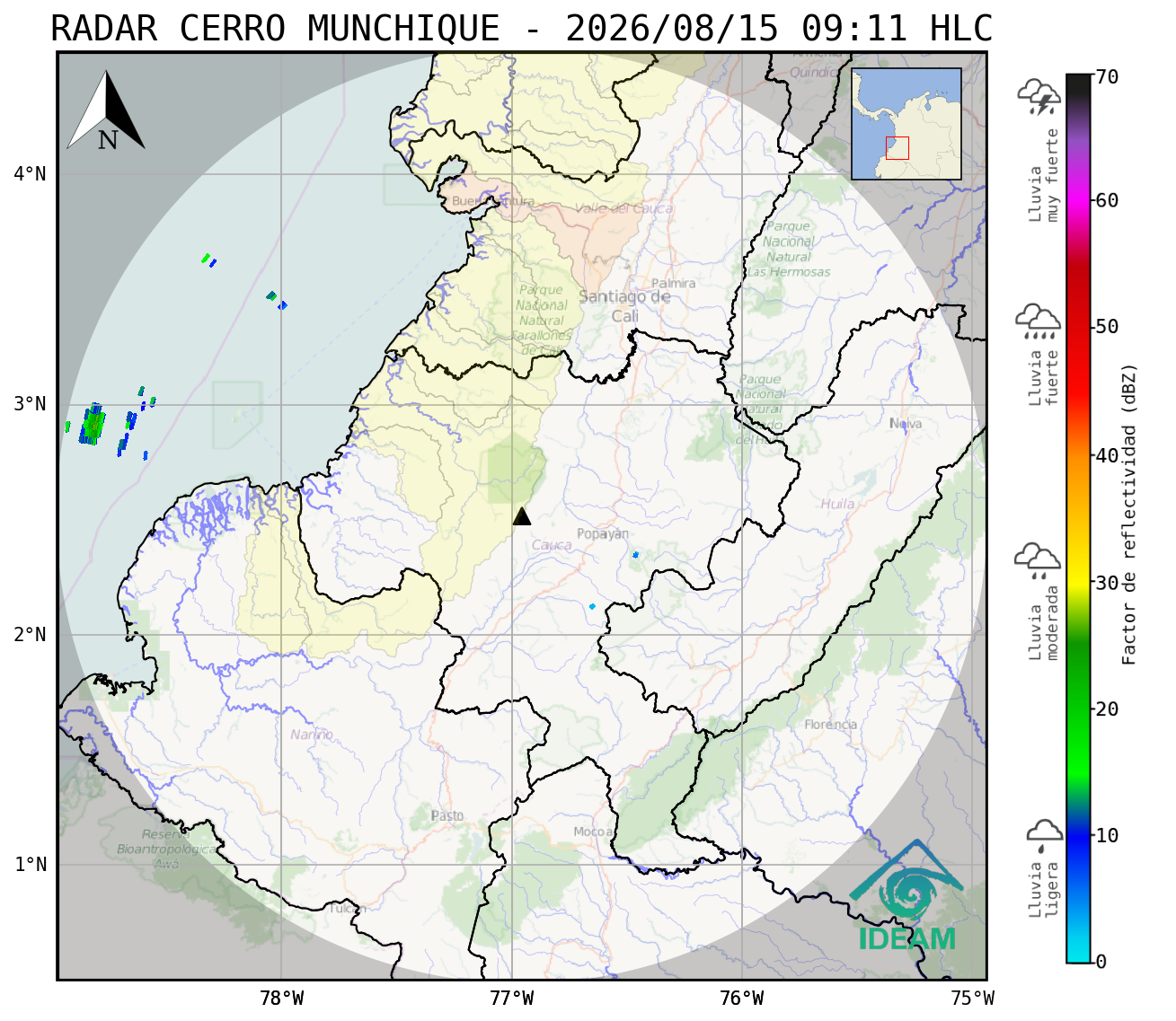Click the 'Valle del Cauca' label
1176x1021 pixels.
pyautogui.click(x=623, y=208)
